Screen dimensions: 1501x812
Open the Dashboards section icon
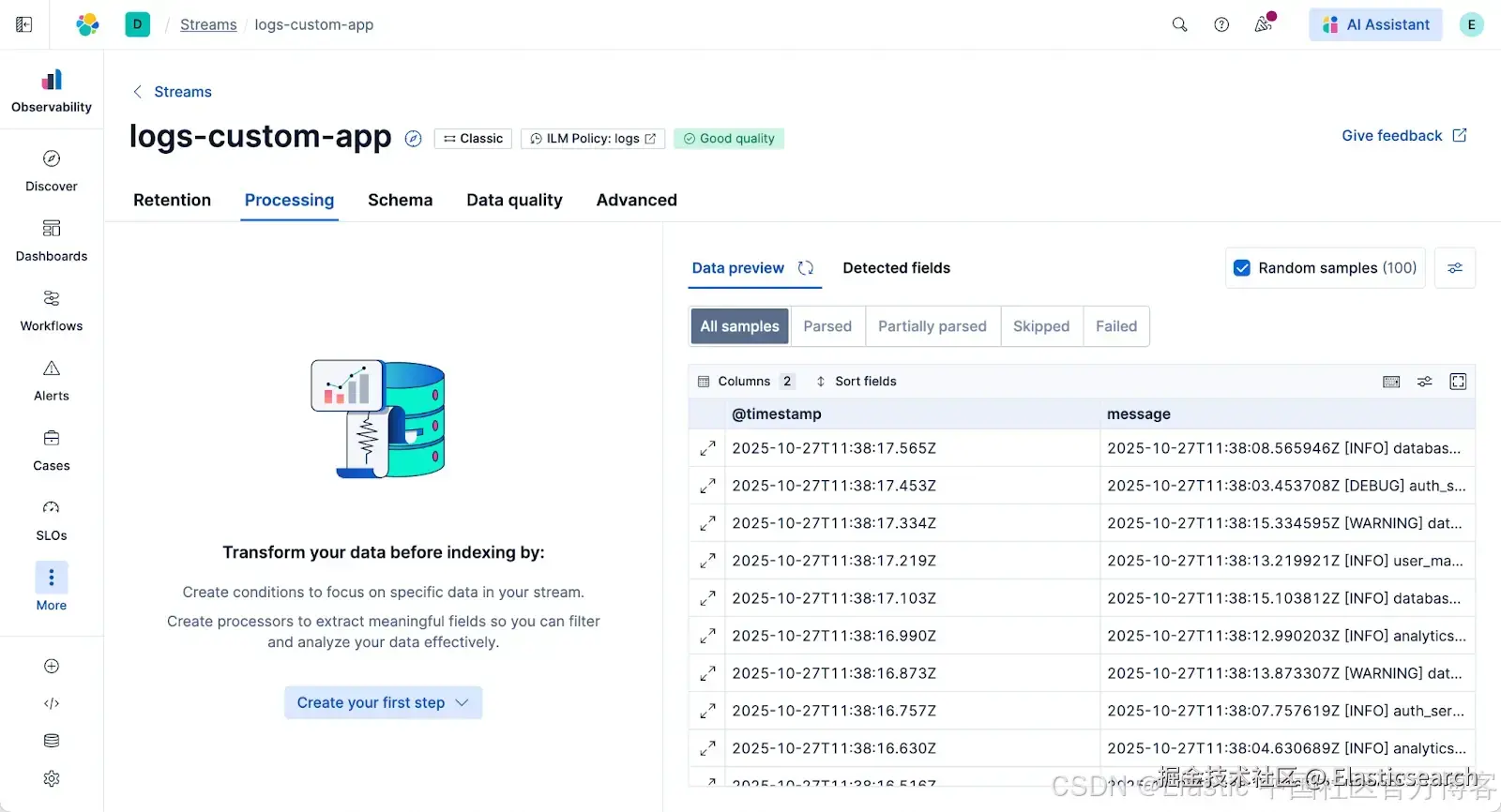52,229
